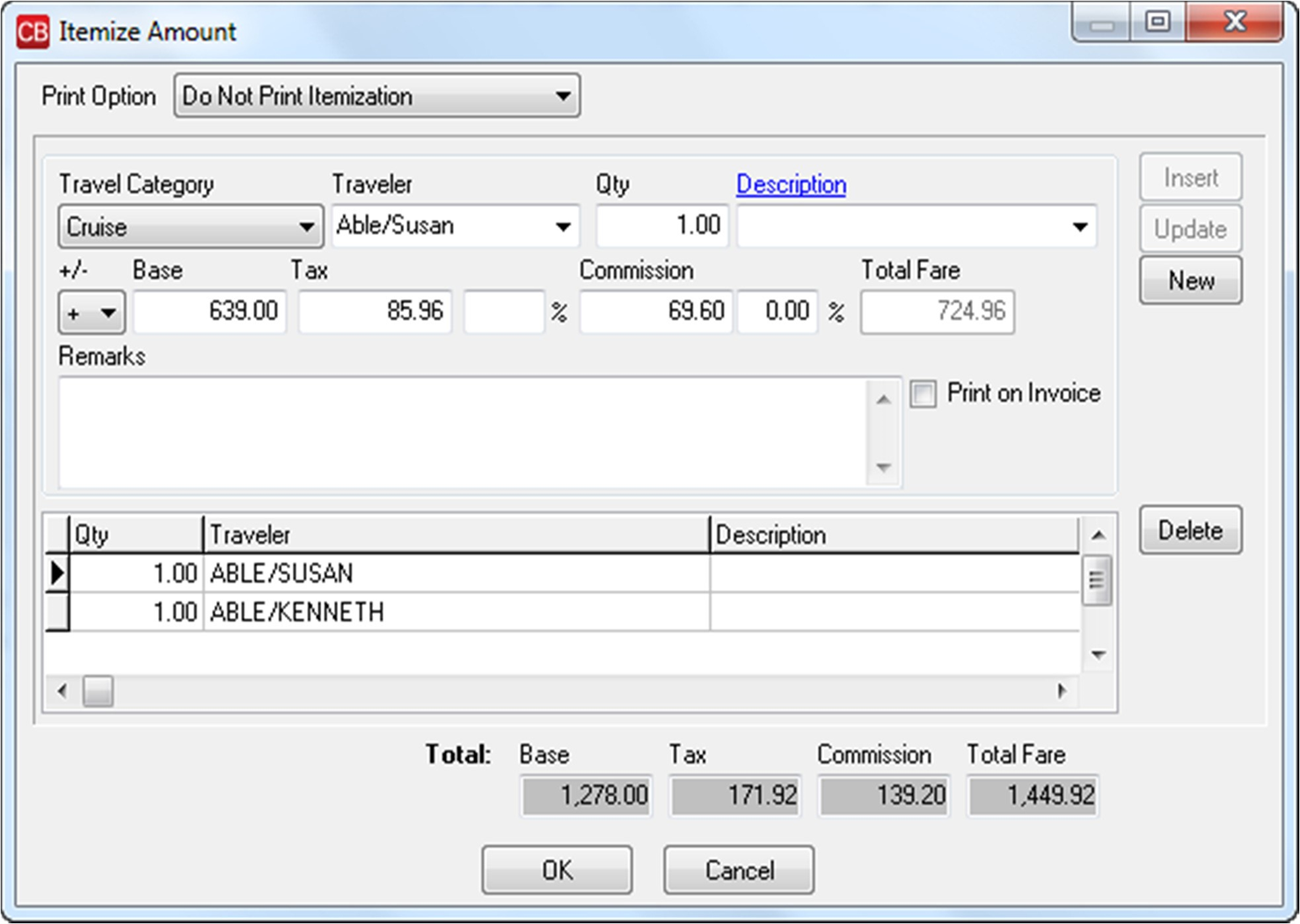Viewport: 1300px width, 924px height.
Task: Click the Commission amount field 69.60
Action: pos(656,311)
